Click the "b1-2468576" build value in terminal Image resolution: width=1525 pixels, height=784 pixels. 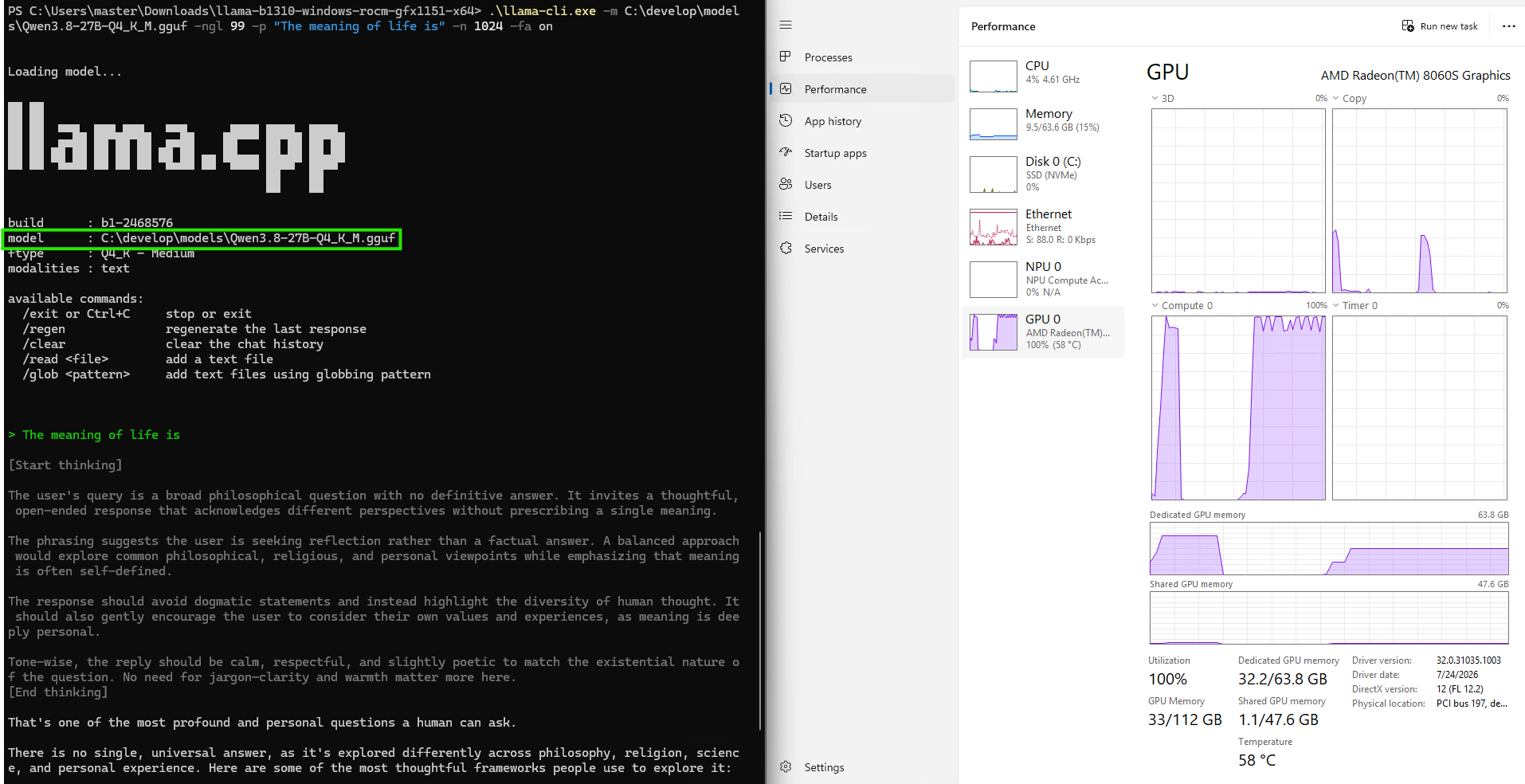tap(137, 223)
